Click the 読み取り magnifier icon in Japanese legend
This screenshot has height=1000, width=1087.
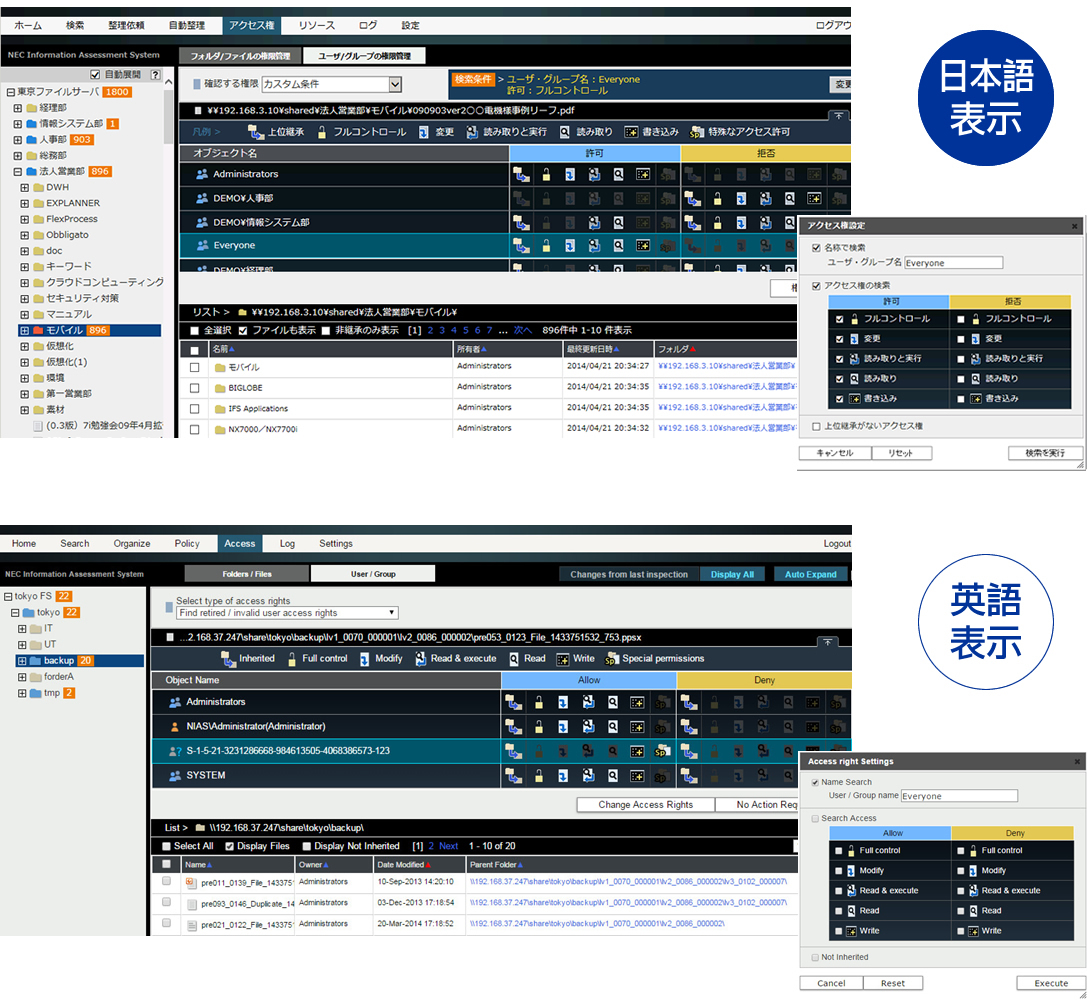pos(565,132)
